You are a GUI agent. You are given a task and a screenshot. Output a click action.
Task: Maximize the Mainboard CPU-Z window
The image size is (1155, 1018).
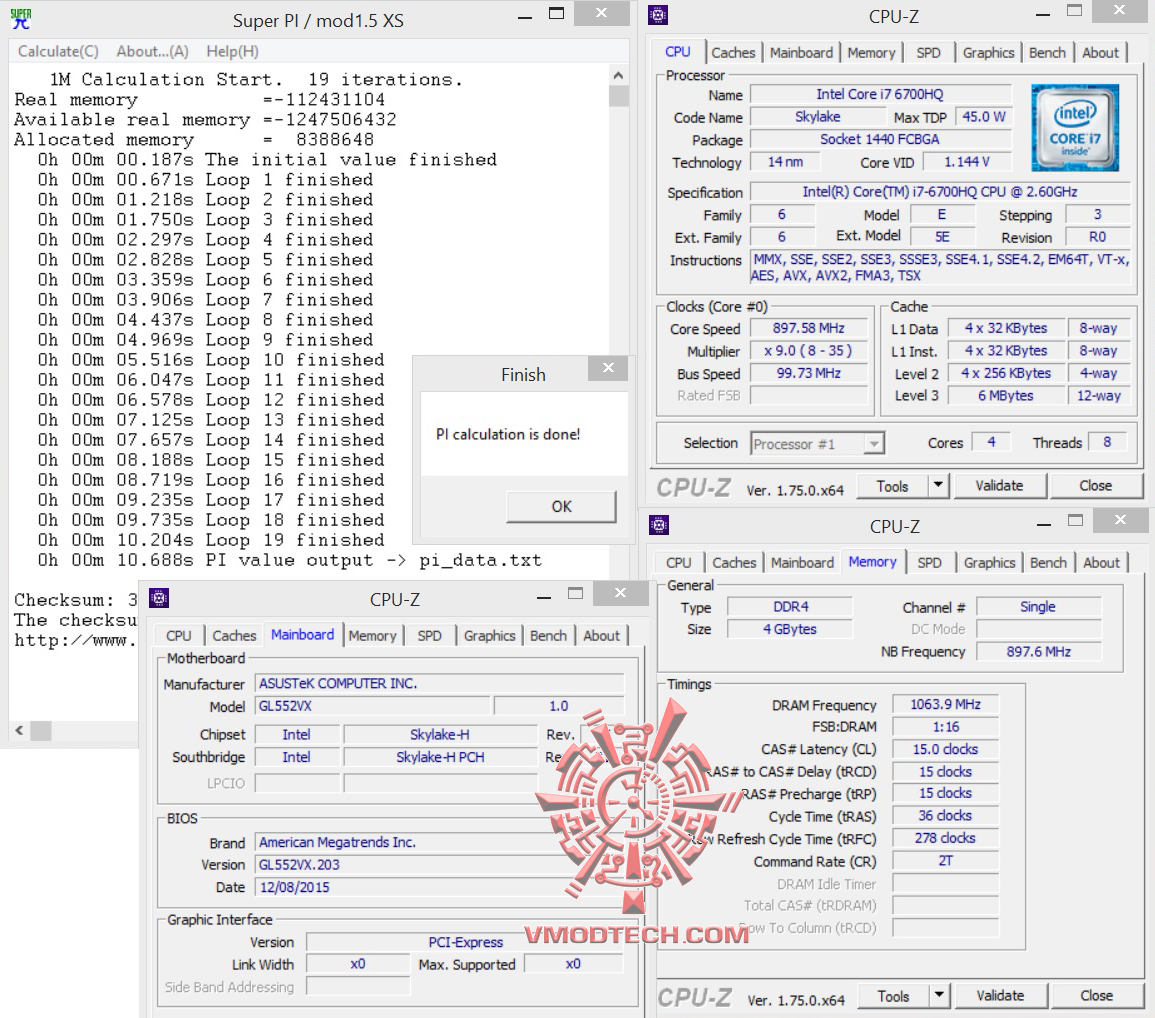pos(575,593)
